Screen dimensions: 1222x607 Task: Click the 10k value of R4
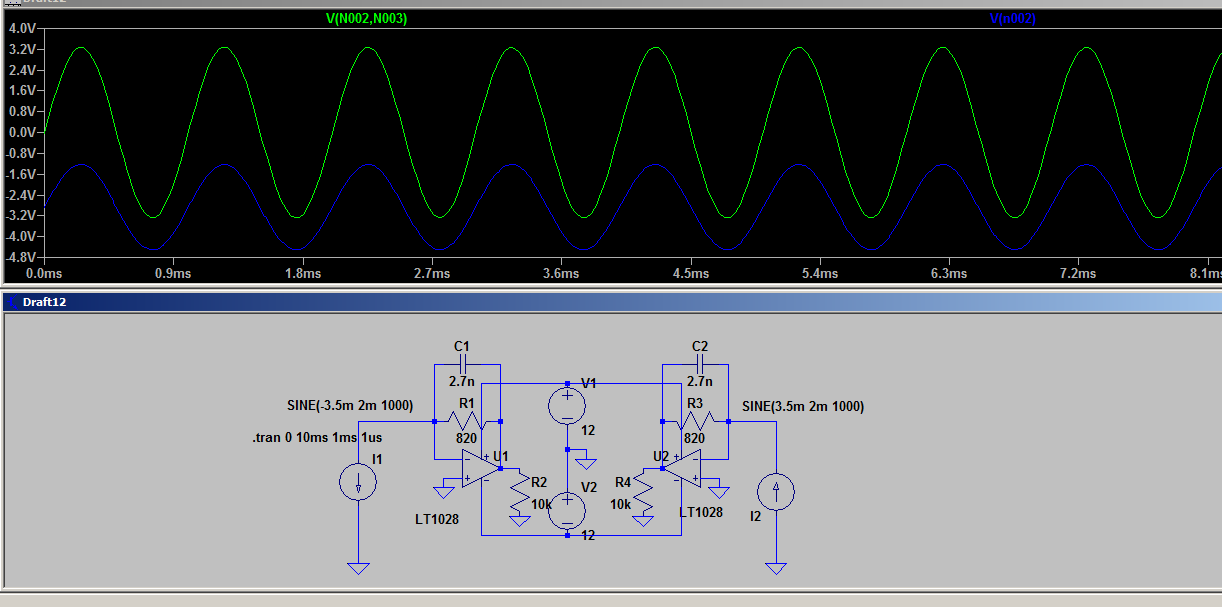621,505
